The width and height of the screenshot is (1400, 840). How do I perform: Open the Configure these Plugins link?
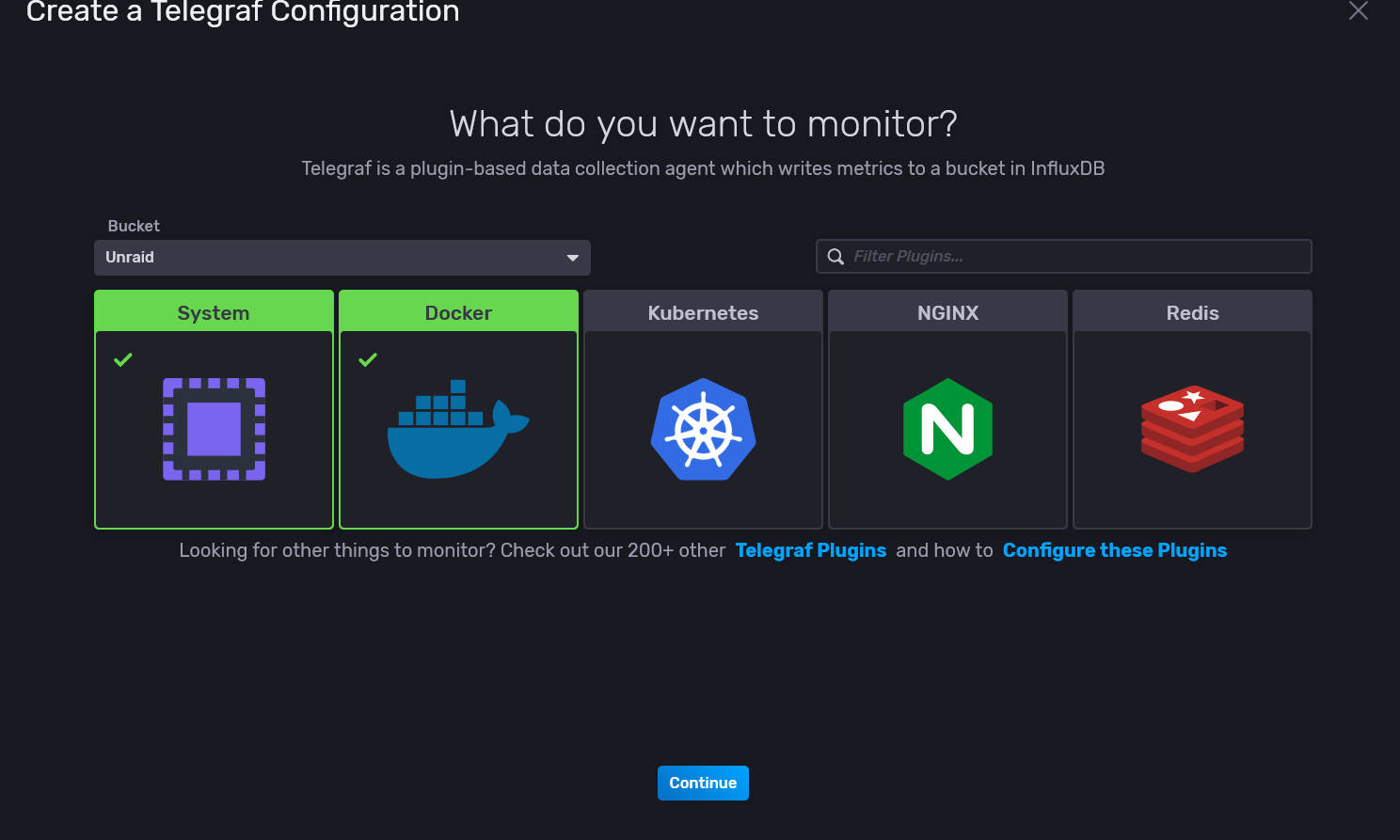1115,550
